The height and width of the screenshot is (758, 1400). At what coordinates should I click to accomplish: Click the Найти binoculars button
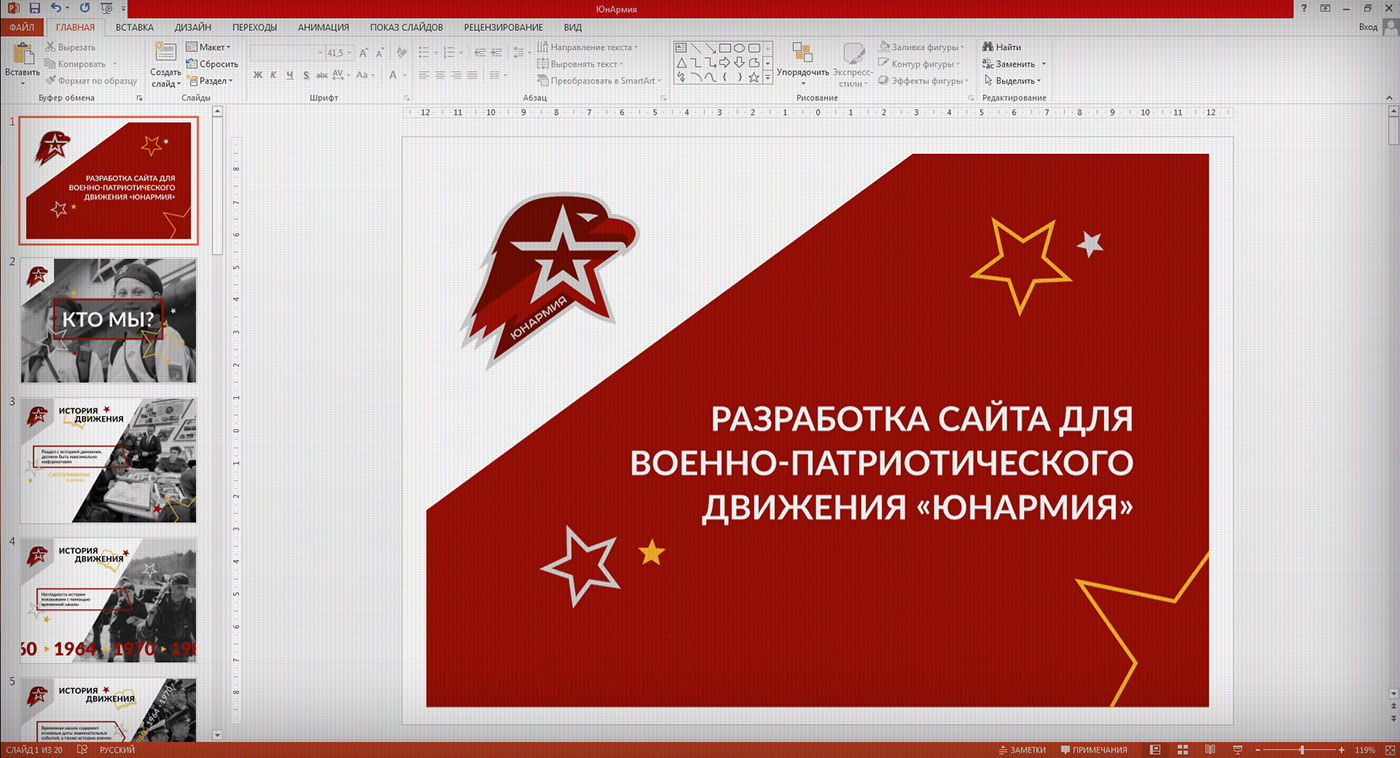(1001, 47)
